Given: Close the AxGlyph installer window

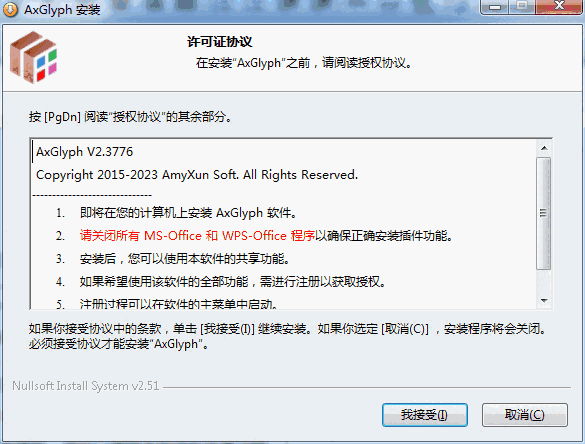Looking at the screenshot, I should [x=559, y=6].
